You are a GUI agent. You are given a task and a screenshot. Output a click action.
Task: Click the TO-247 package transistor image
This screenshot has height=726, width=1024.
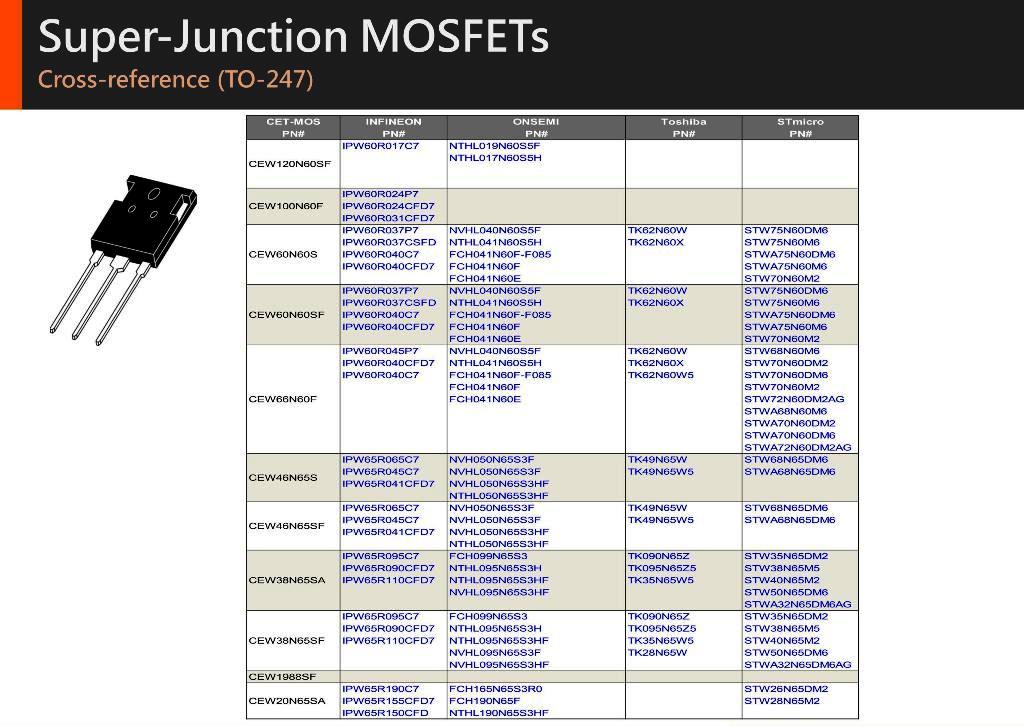click(122, 255)
